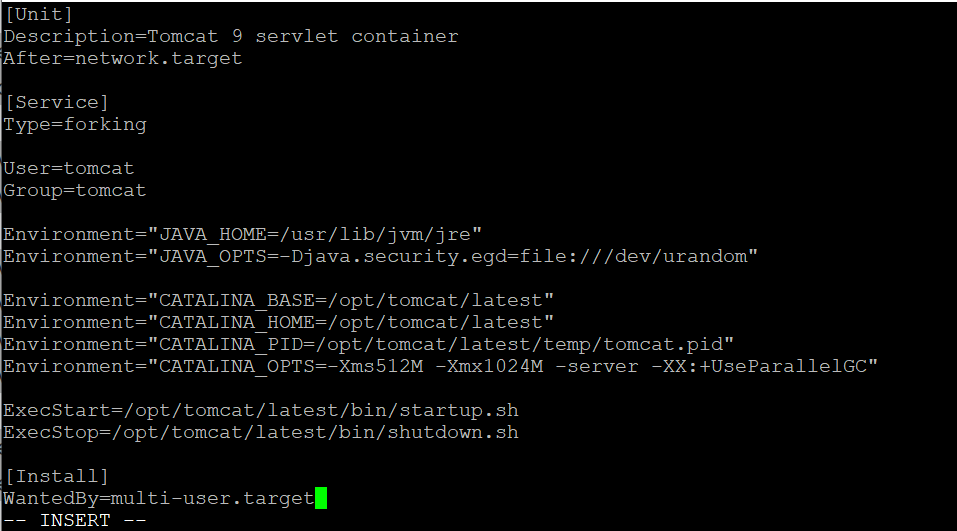957x531 pixels.
Task: Click the WantedBy=multi-user.target line
Action: tap(159, 498)
